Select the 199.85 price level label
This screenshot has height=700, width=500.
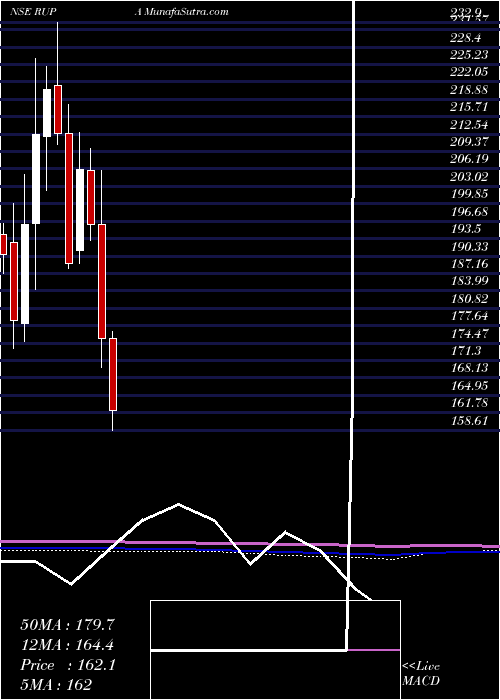coord(470,194)
